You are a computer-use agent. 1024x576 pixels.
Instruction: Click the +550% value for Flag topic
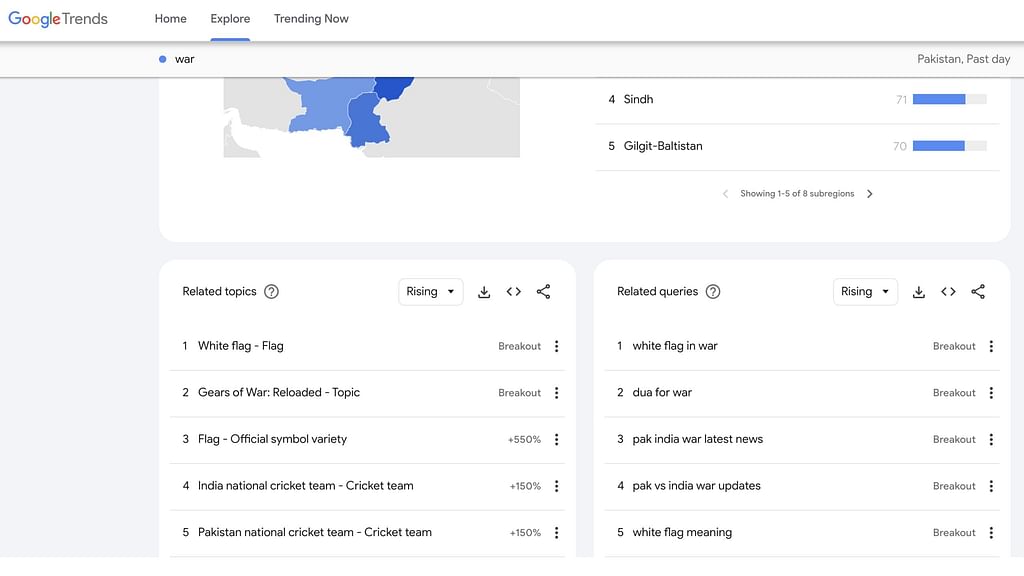click(524, 440)
